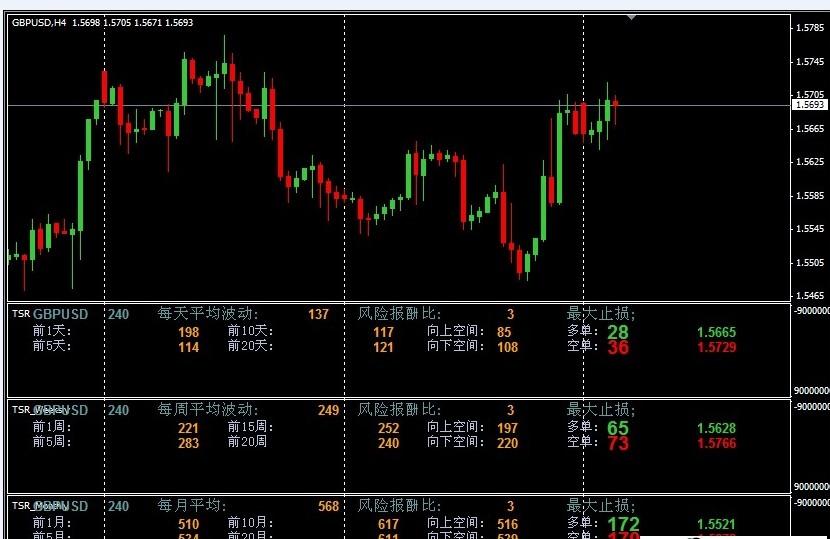Select the monthly long stop value 172
Viewport: 830px width, 539px height.
623,524
